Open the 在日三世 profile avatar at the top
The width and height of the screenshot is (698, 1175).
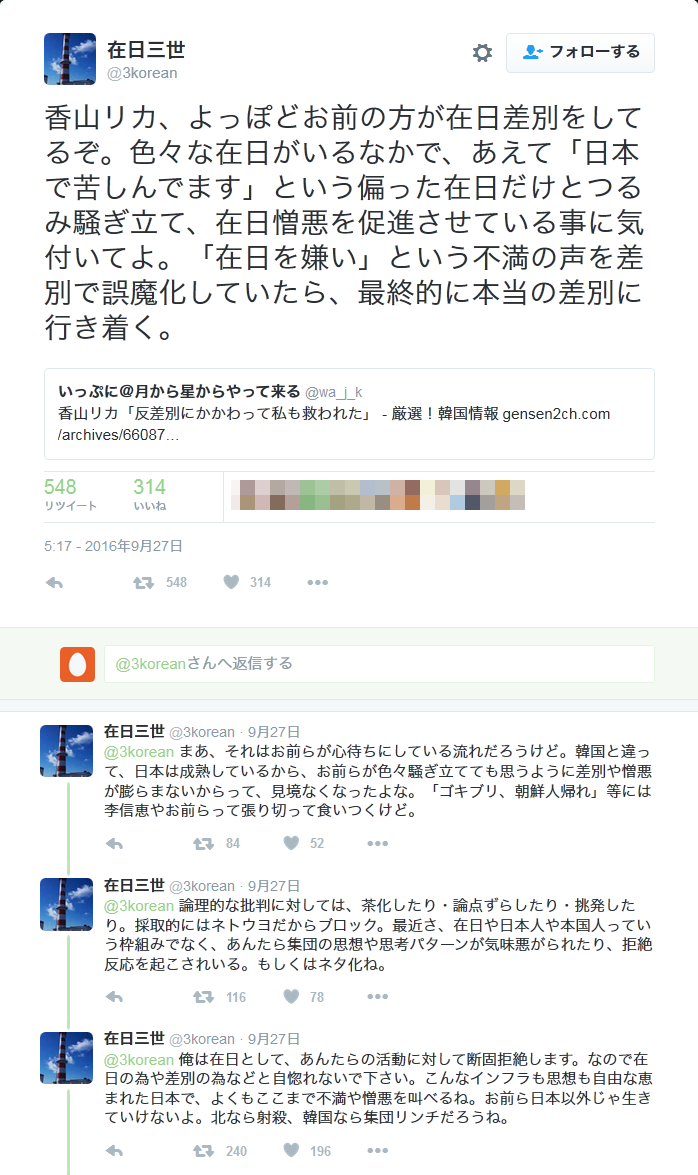[70, 58]
